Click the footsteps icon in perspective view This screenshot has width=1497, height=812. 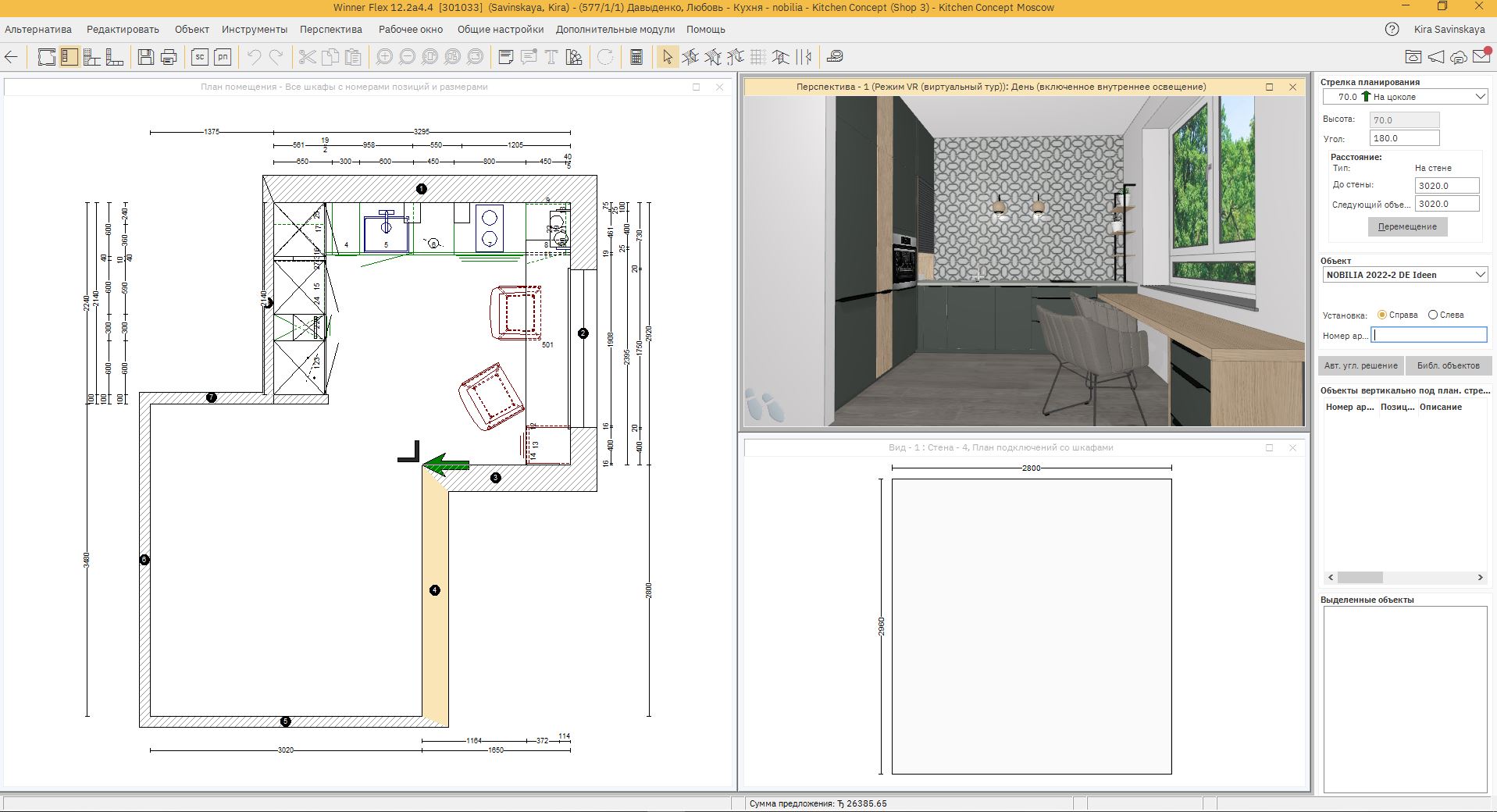click(x=763, y=406)
